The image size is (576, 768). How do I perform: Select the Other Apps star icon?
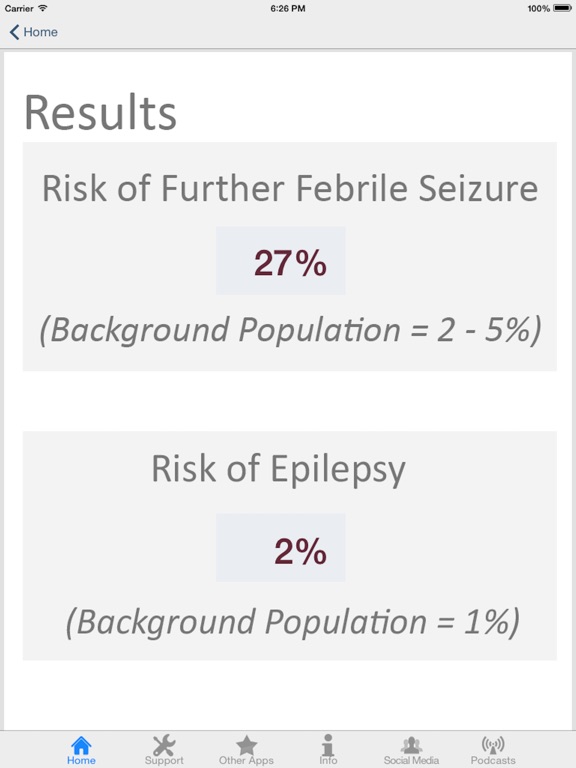tap(246, 745)
